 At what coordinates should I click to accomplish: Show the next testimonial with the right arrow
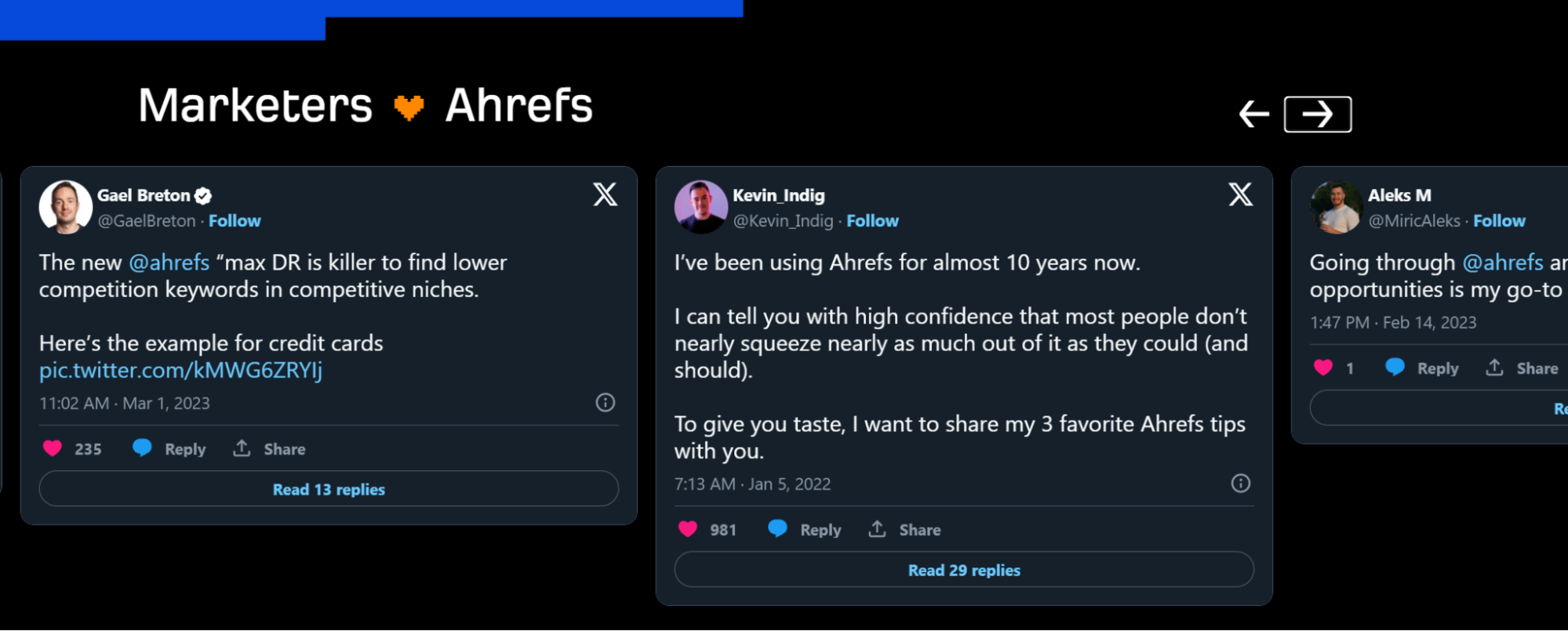(x=1317, y=114)
